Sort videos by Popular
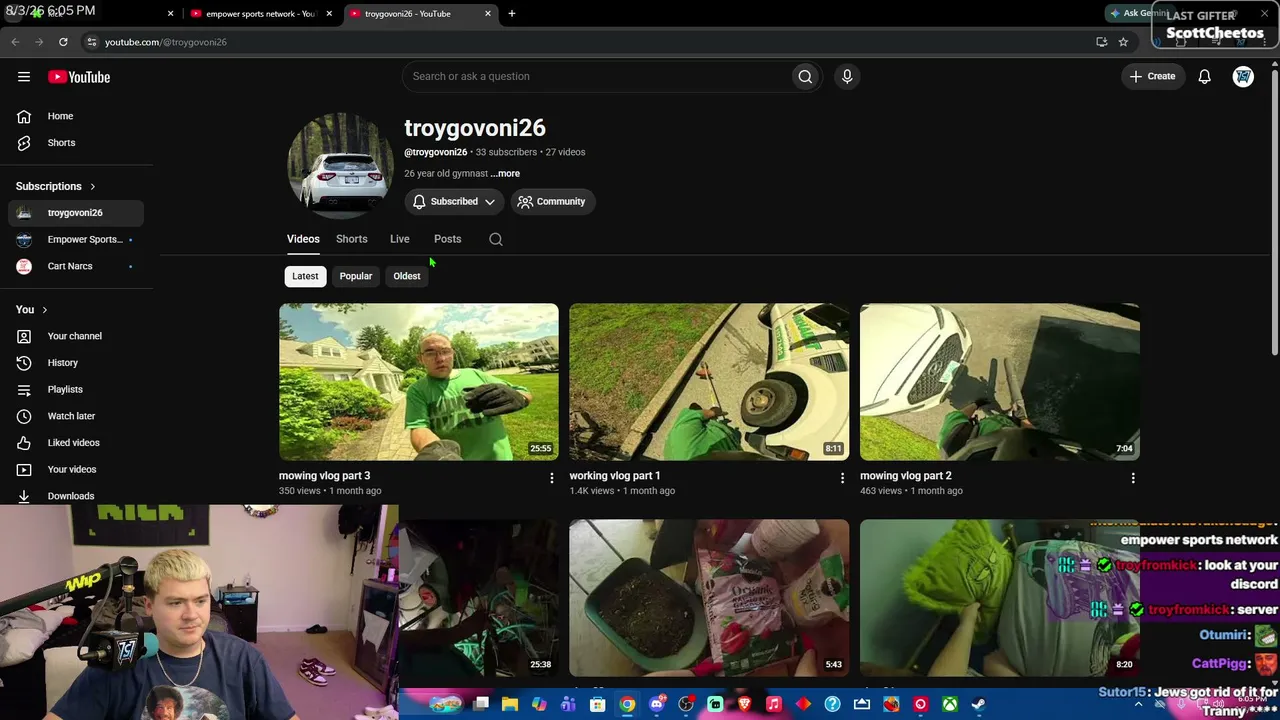 click(356, 276)
